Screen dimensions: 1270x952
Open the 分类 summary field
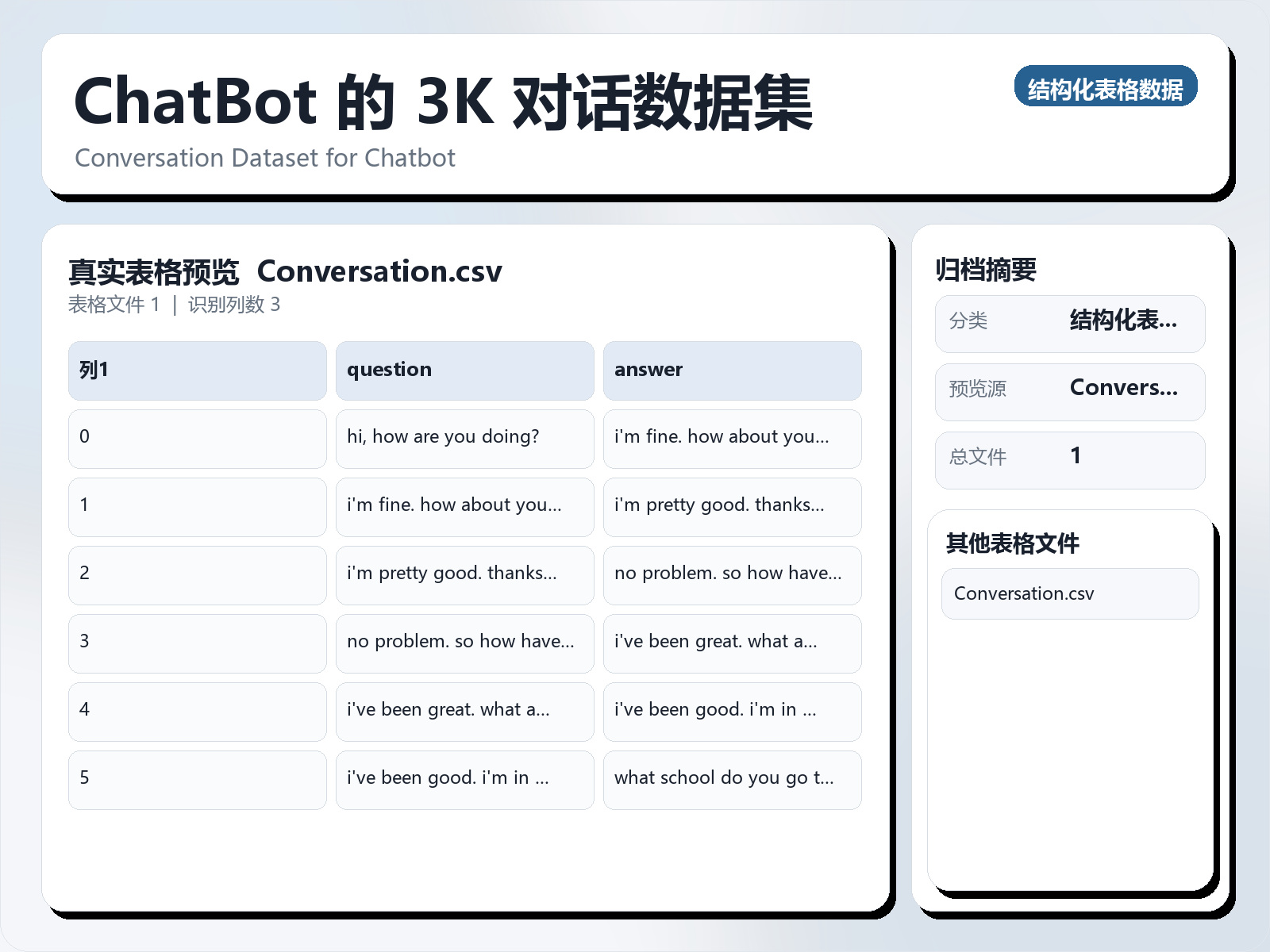[1069, 323]
